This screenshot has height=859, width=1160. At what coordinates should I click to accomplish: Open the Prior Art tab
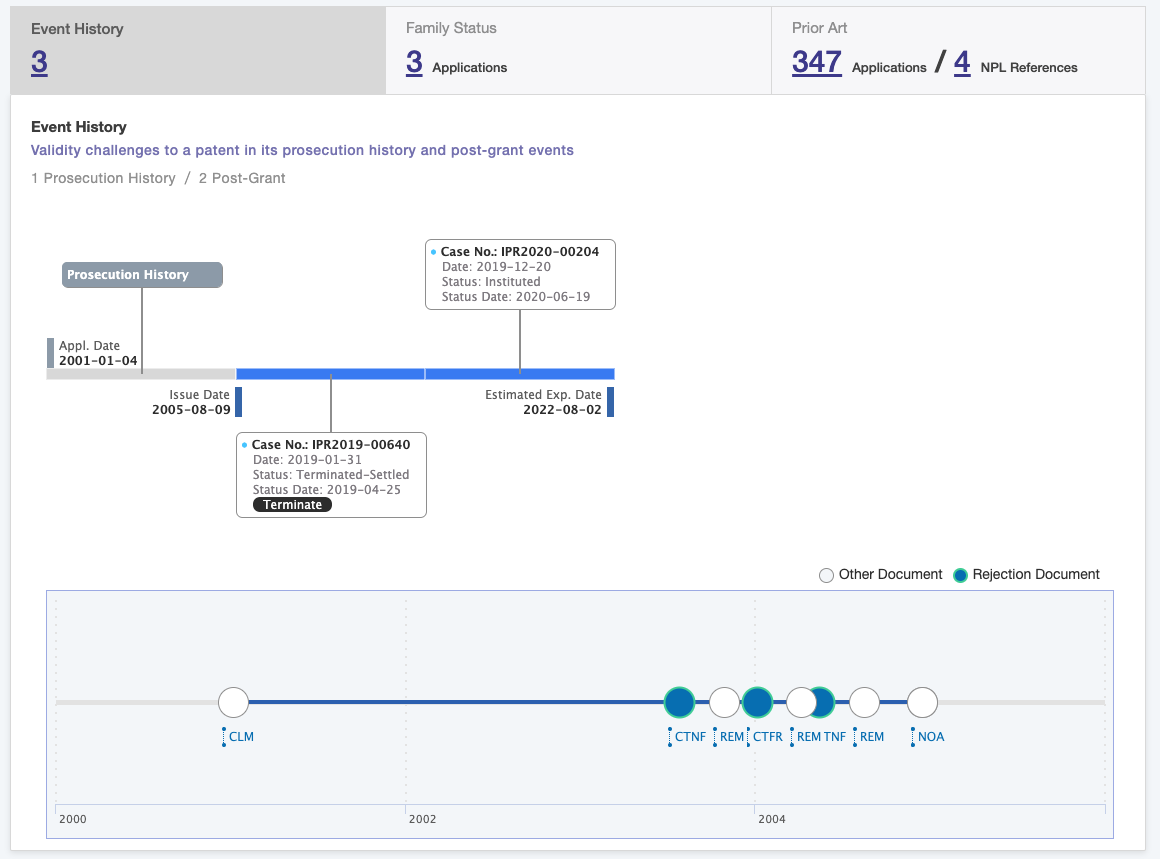[x=958, y=50]
